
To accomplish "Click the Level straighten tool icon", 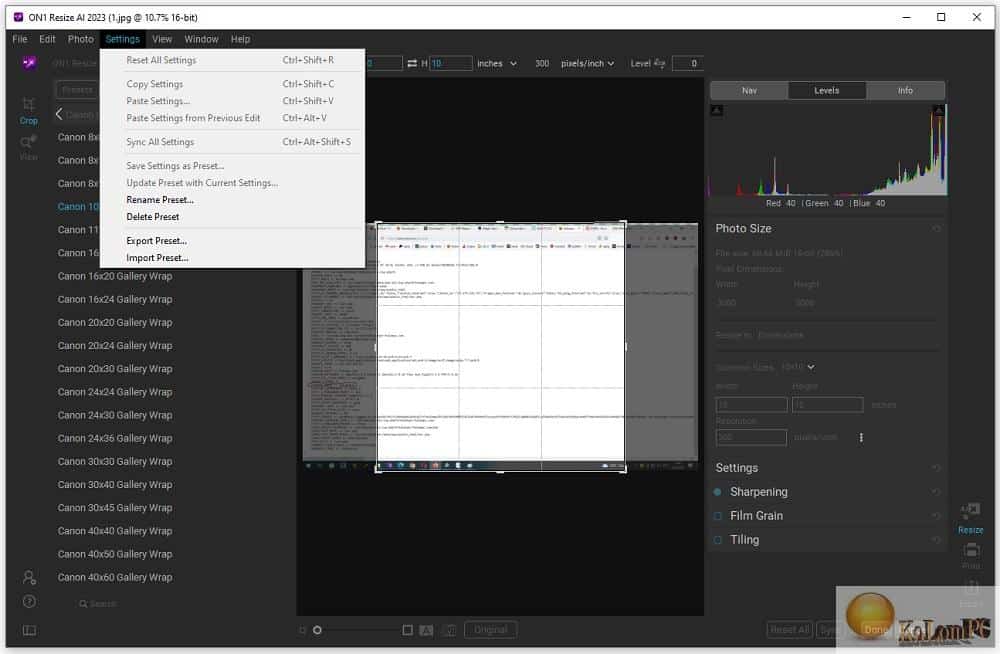I will tap(659, 63).
